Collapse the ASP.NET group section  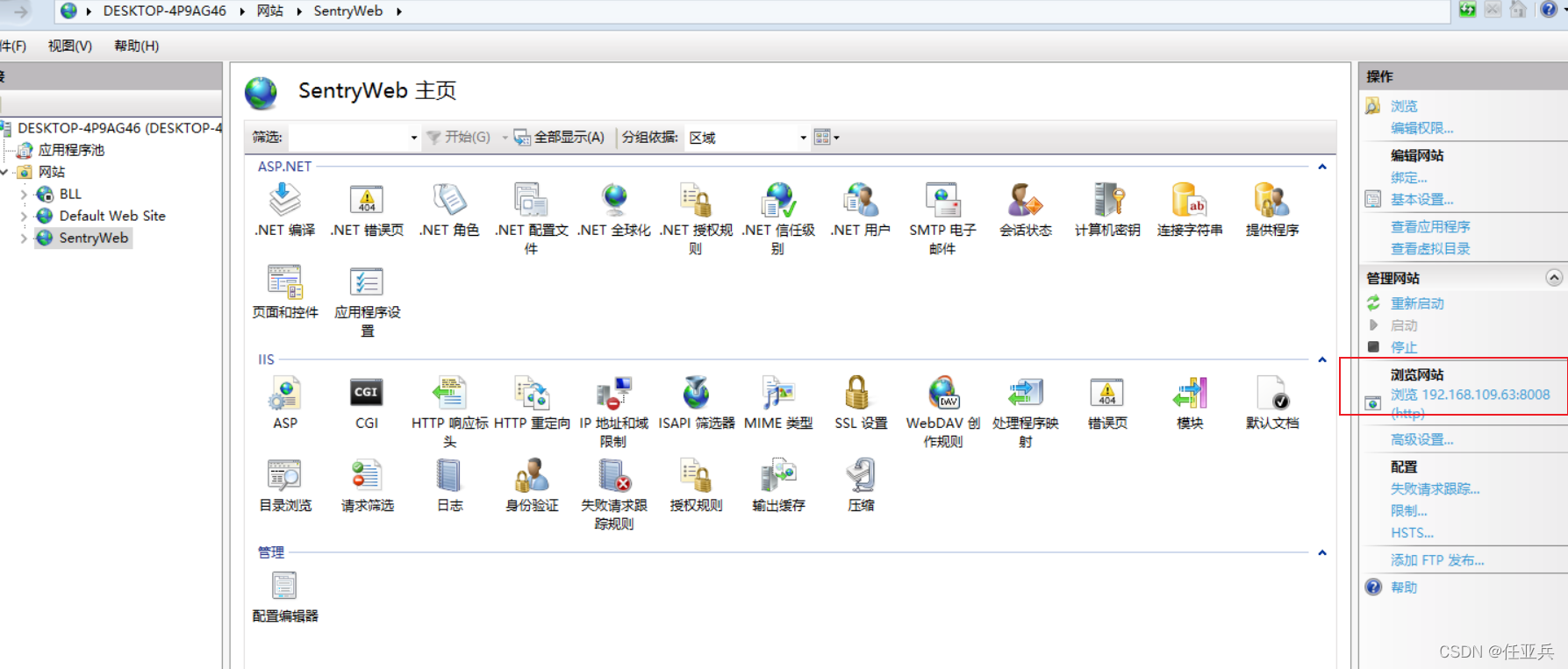coord(1322,167)
